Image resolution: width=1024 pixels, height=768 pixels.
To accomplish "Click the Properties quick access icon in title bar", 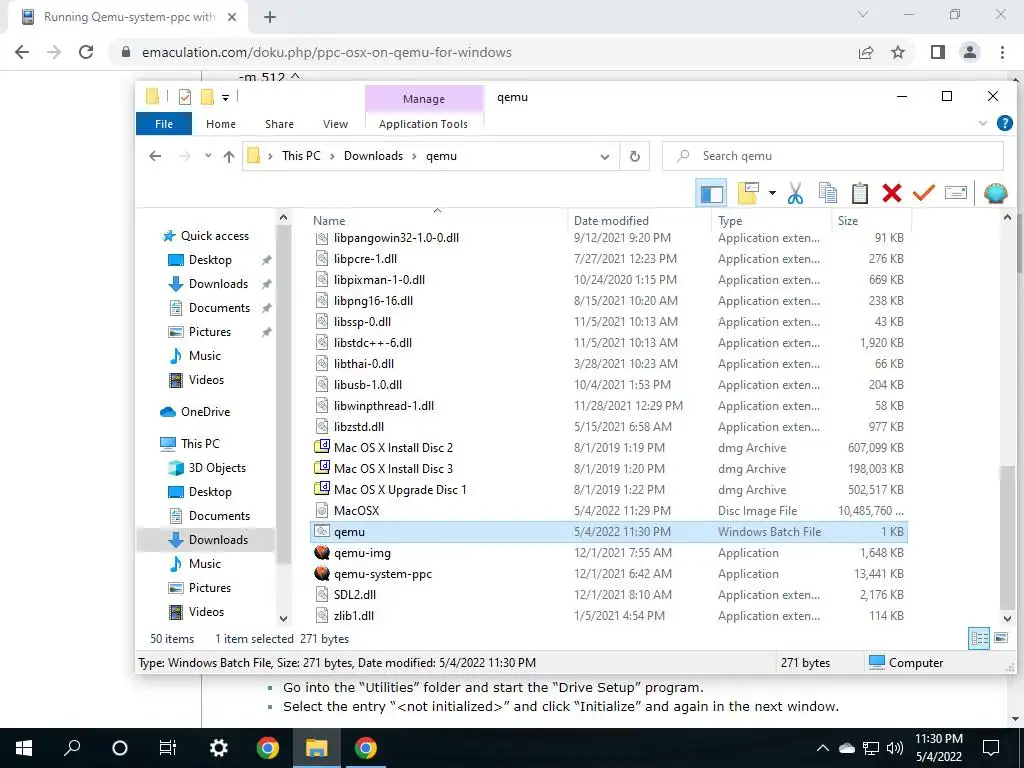I will (185, 97).
